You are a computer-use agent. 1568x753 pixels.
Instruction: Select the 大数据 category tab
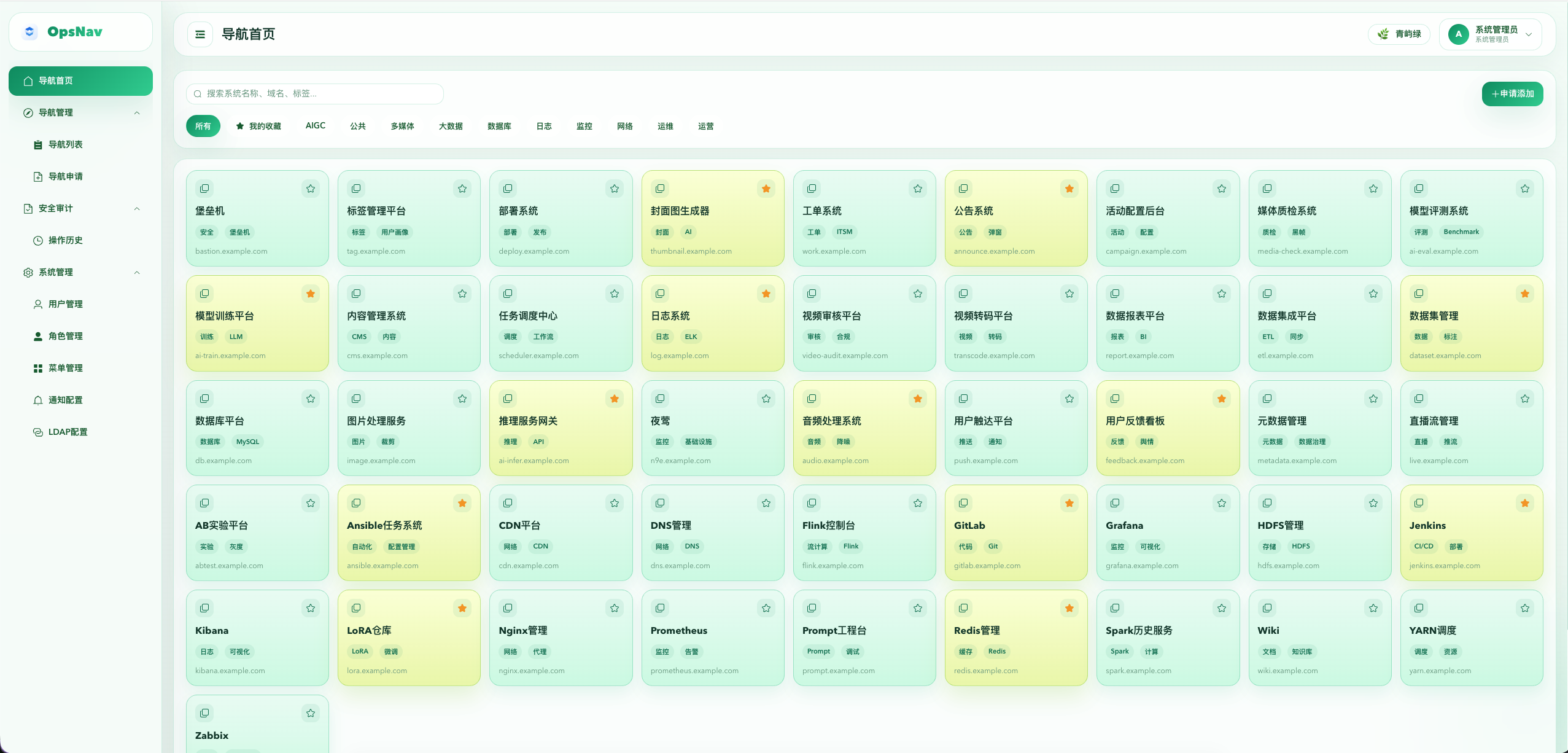tap(451, 126)
